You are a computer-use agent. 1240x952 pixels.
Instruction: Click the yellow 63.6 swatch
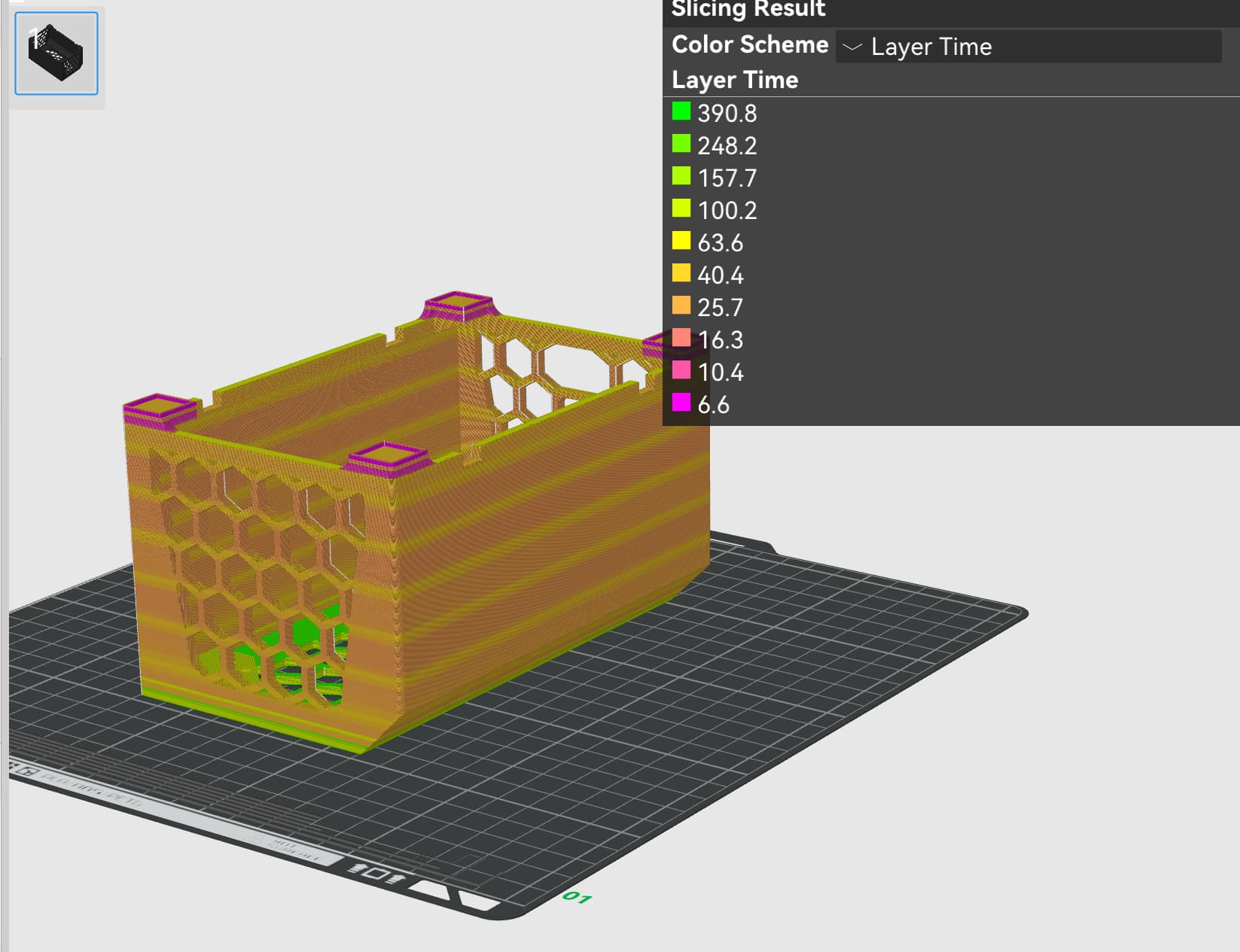681,241
